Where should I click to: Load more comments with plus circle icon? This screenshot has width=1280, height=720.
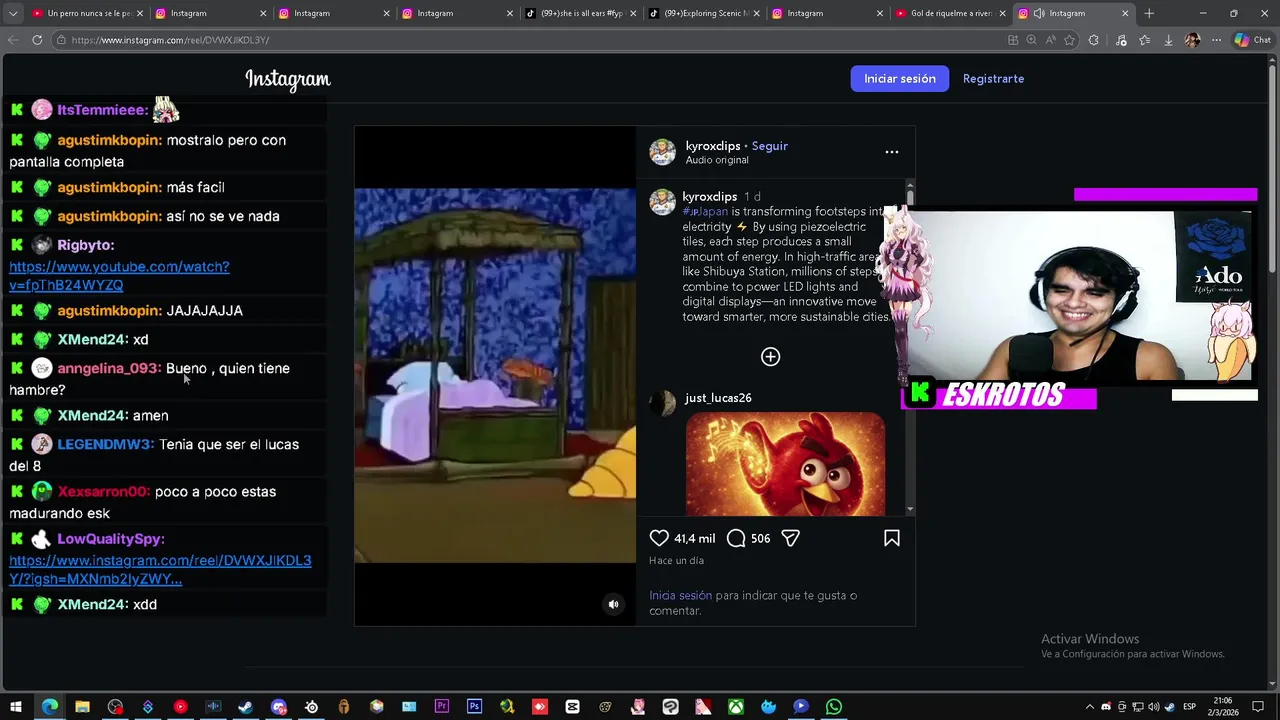[770, 357]
